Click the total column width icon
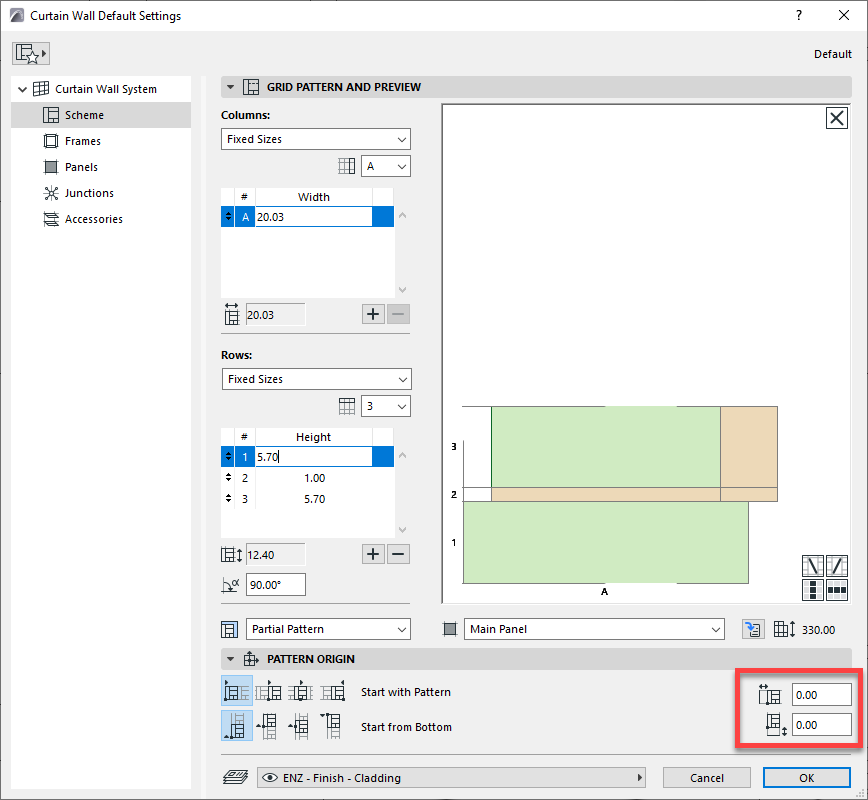The height and width of the screenshot is (800, 868). [x=231, y=314]
